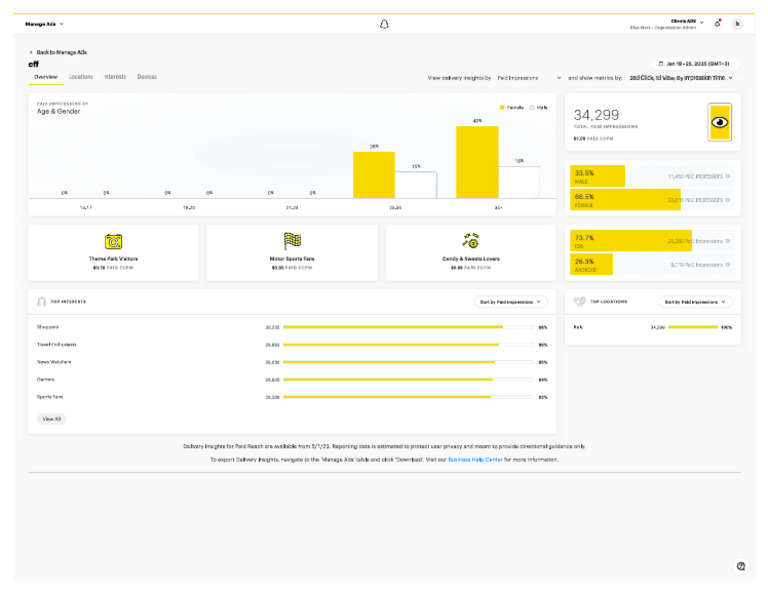Click the Theme Park Visitors camera icon

point(114,241)
